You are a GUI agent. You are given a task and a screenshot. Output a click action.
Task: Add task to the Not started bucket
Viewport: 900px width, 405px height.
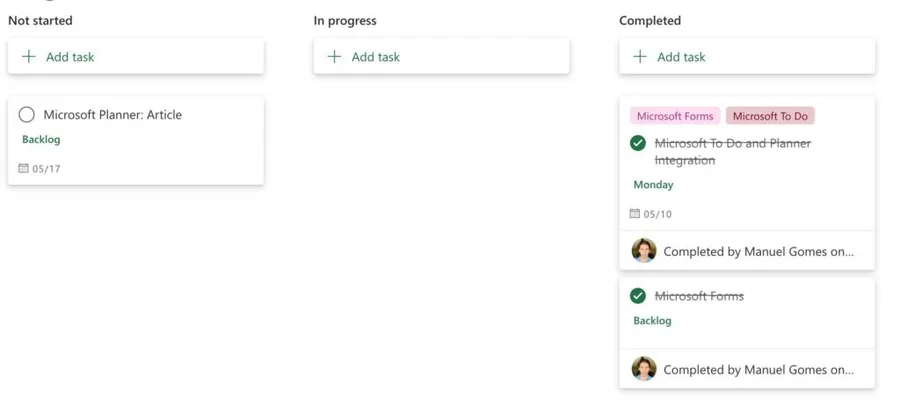point(70,57)
